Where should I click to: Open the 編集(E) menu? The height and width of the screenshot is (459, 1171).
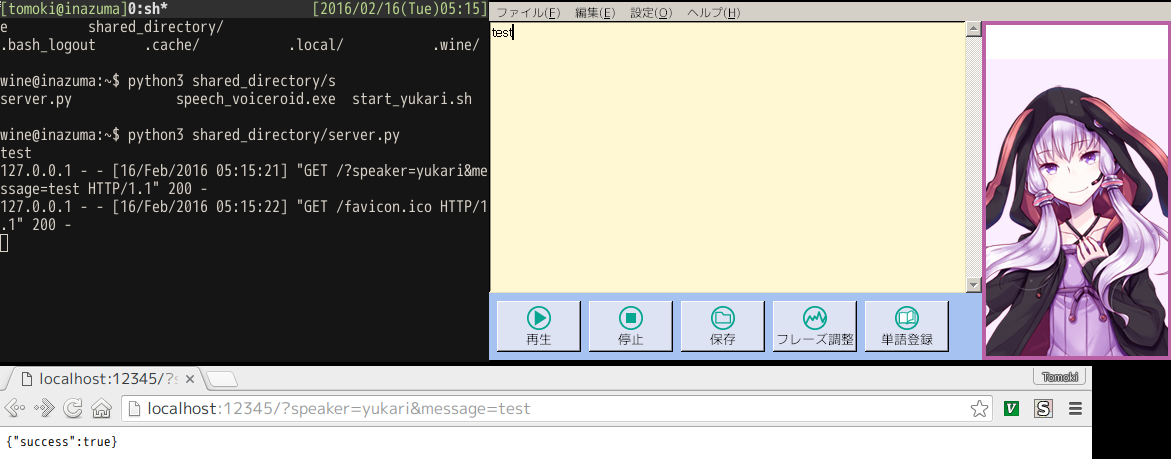coord(595,13)
